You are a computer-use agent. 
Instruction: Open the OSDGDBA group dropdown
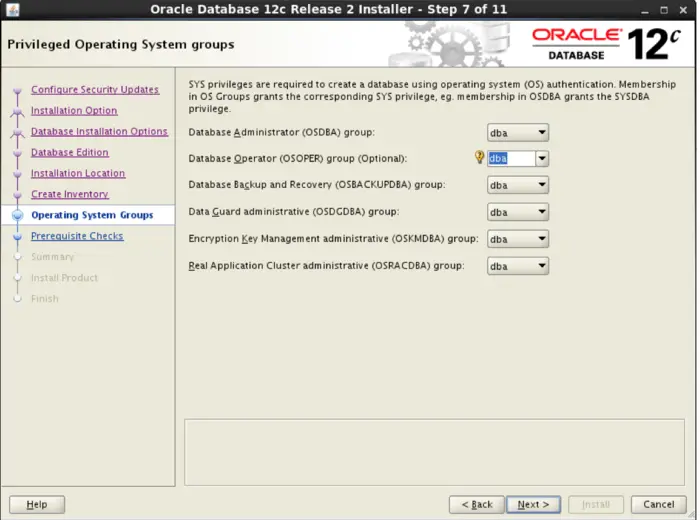coord(518,212)
